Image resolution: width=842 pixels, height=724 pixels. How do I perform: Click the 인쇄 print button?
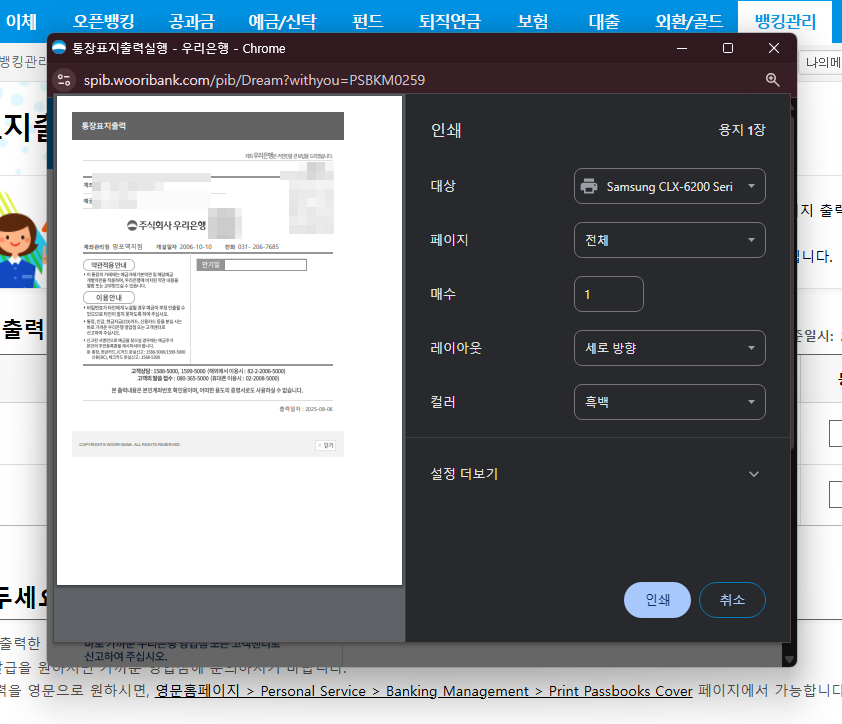(x=657, y=599)
